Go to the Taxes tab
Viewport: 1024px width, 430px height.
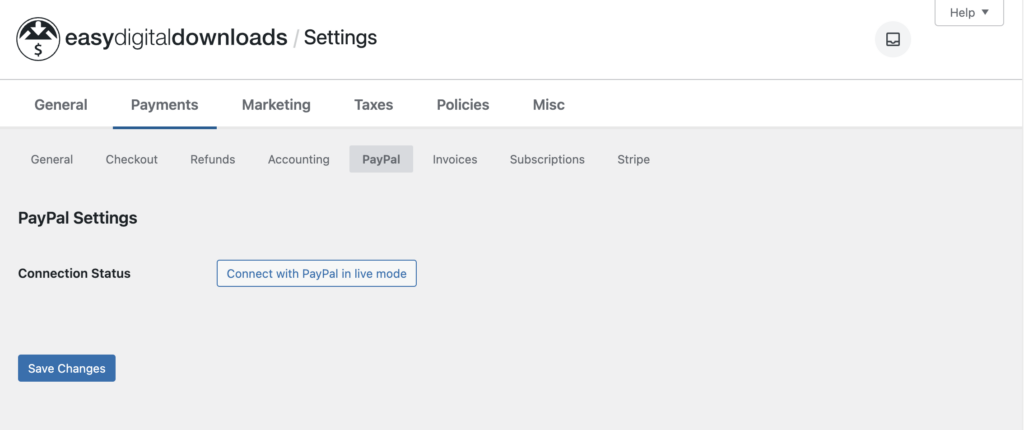point(374,105)
